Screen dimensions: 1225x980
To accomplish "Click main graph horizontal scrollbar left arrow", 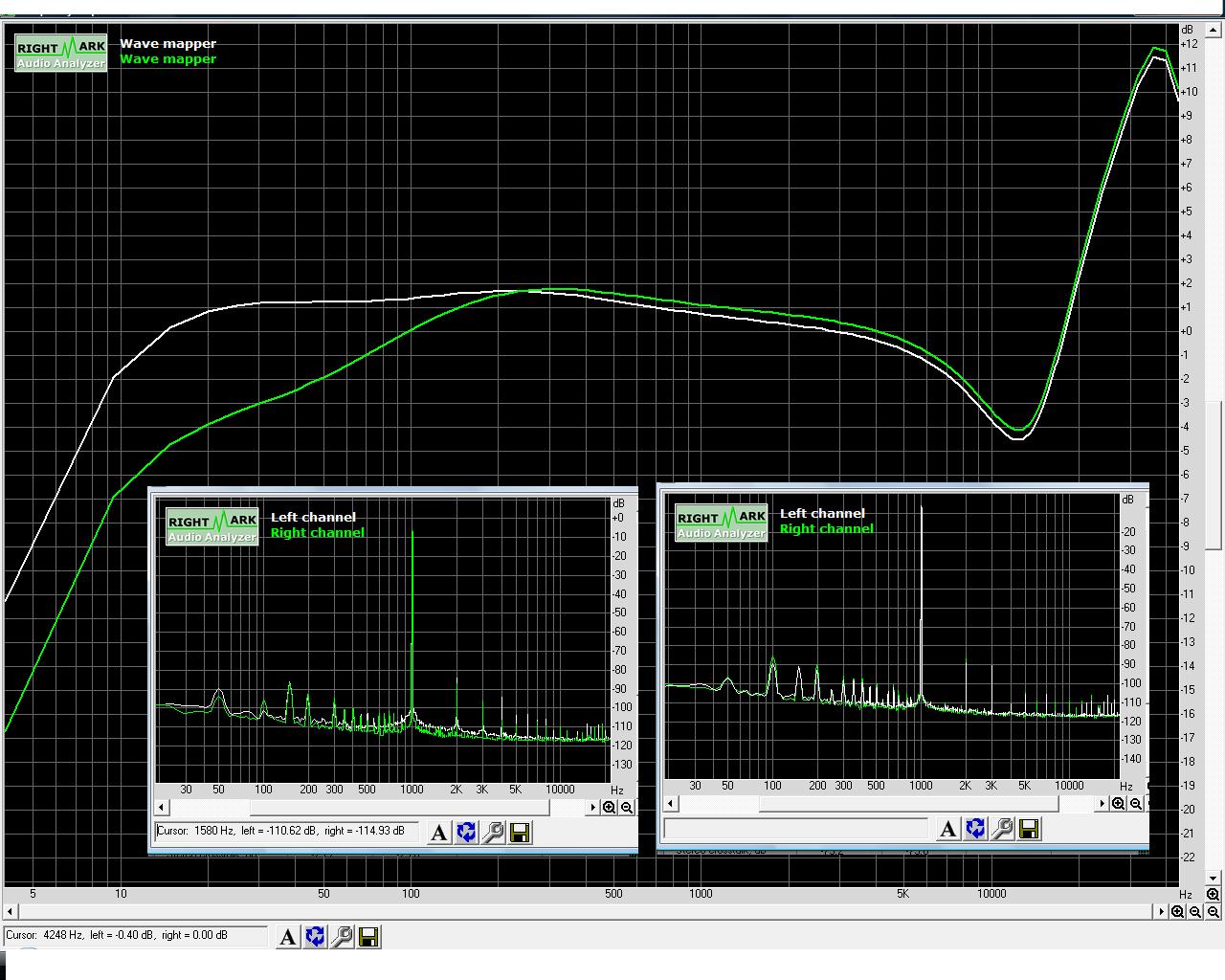I will pyautogui.click(x=11, y=911).
